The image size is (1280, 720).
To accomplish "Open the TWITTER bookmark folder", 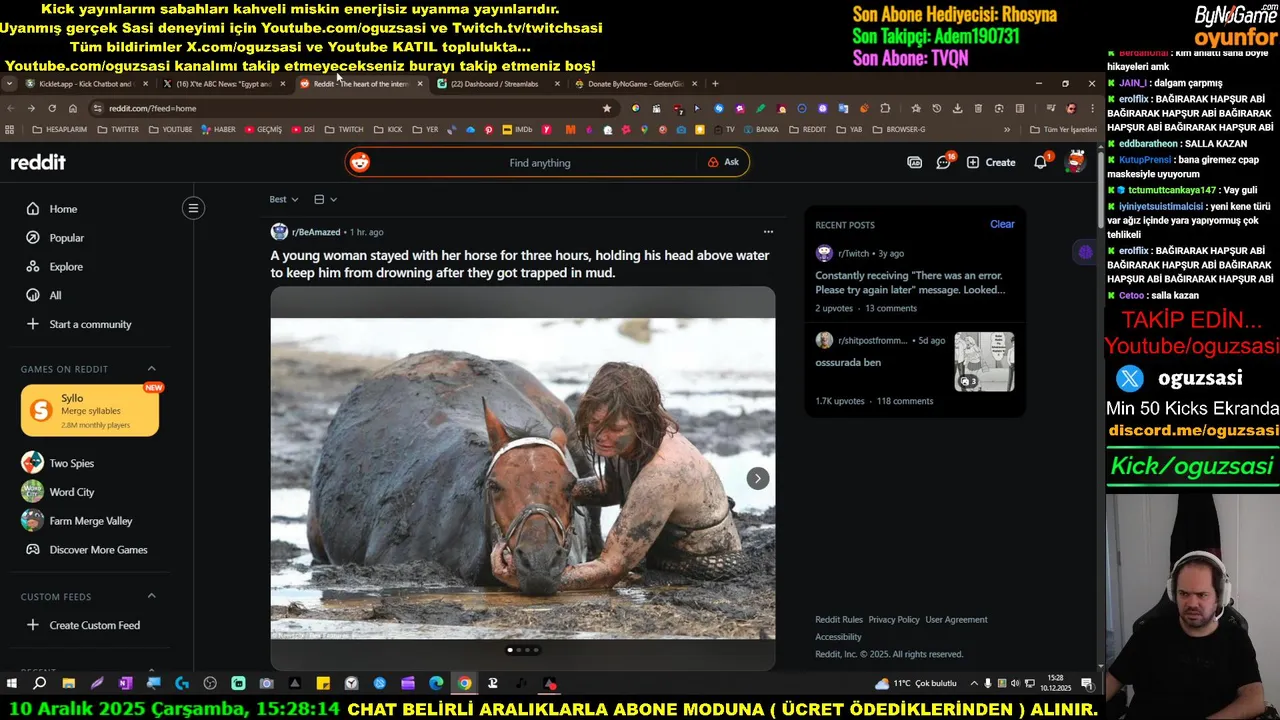I will (x=118, y=129).
